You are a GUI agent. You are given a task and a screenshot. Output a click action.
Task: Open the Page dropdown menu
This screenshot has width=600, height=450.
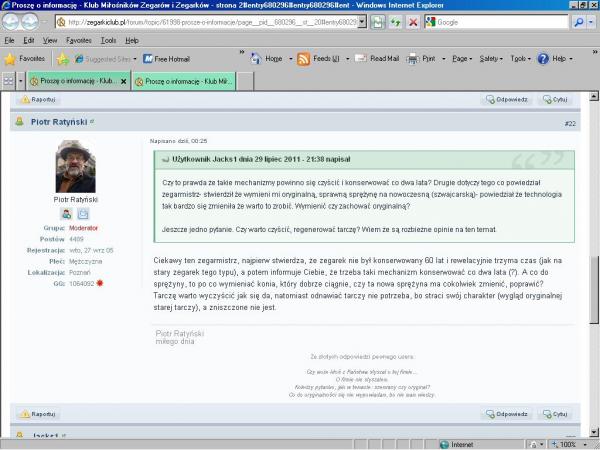(x=462, y=59)
